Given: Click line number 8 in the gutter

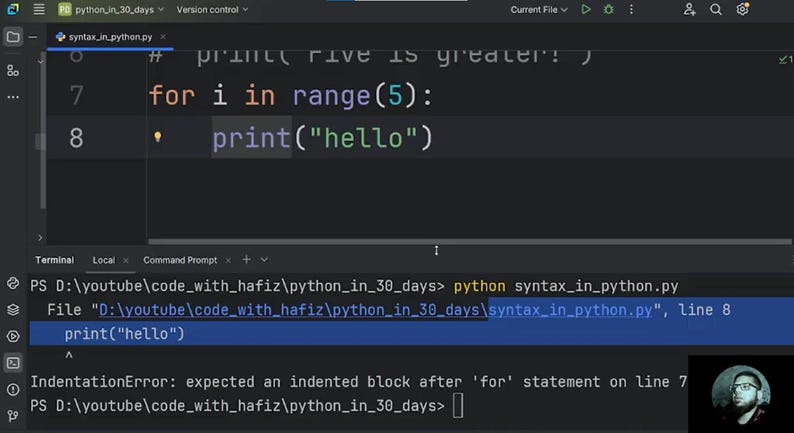Looking at the screenshot, I should pyautogui.click(x=76, y=138).
